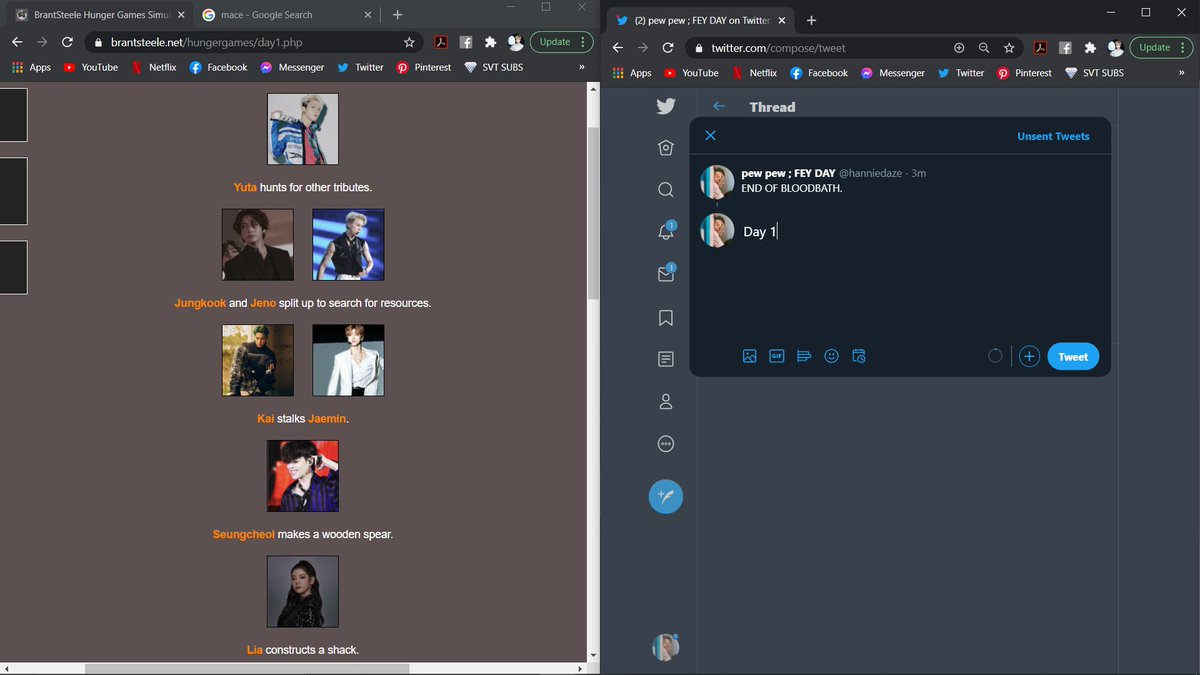Click Lia's tribute photo
The width and height of the screenshot is (1200, 675).
pyautogui.click(x=303, y=592)
